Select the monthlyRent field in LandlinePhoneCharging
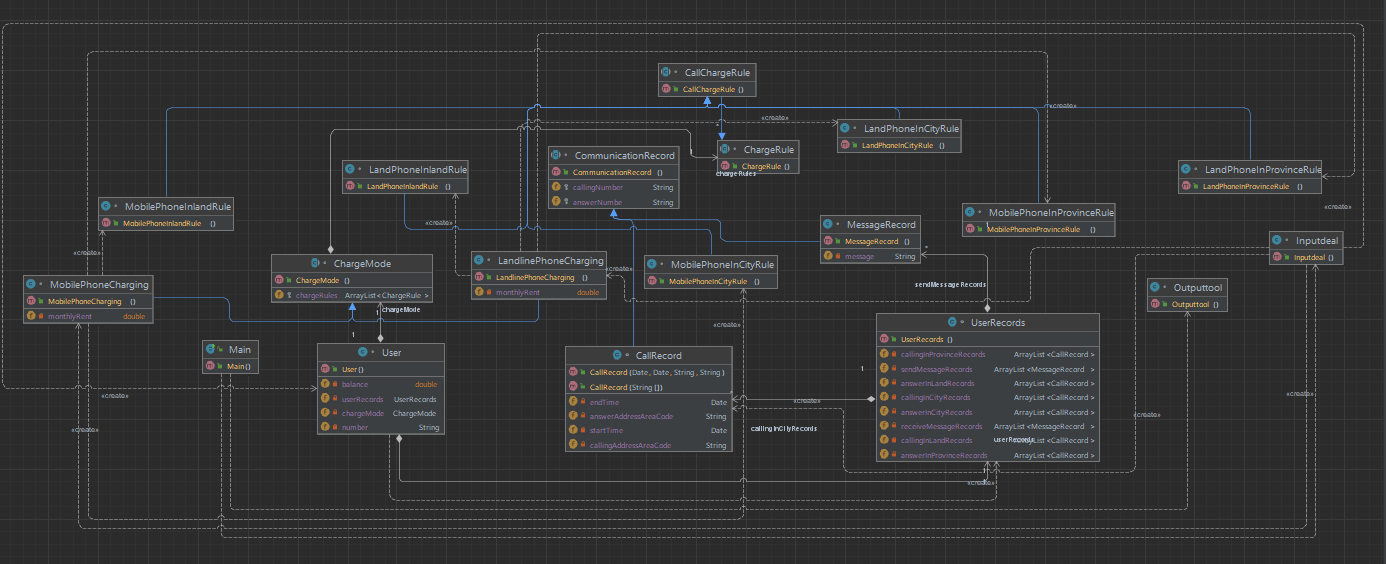This screenshot has width=1386, height=564. (x=538, y=292)
